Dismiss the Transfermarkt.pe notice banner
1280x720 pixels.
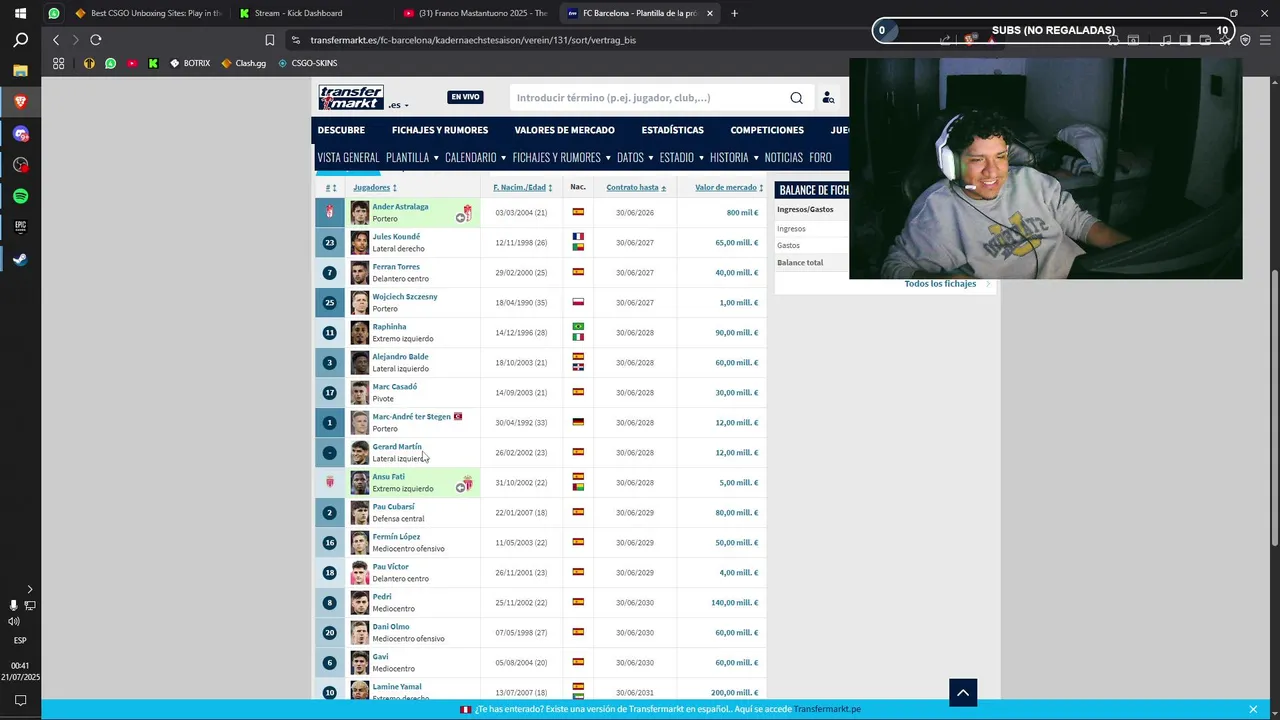1253,709
